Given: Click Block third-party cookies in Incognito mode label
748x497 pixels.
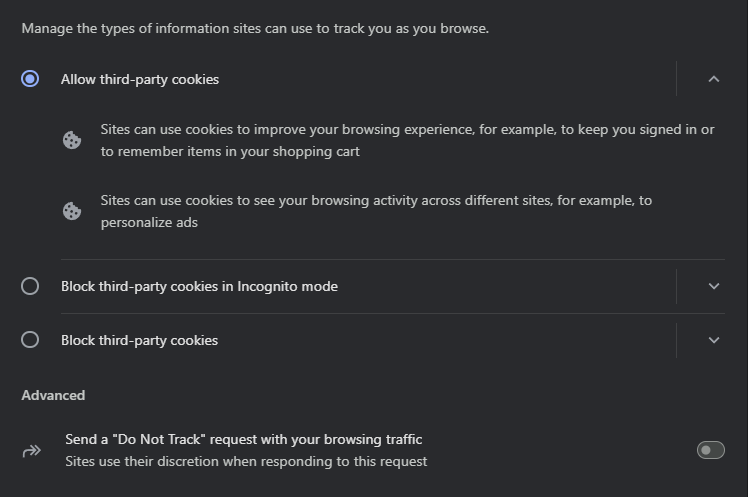Looking at the screenshot, I should [x=199, y=286].
